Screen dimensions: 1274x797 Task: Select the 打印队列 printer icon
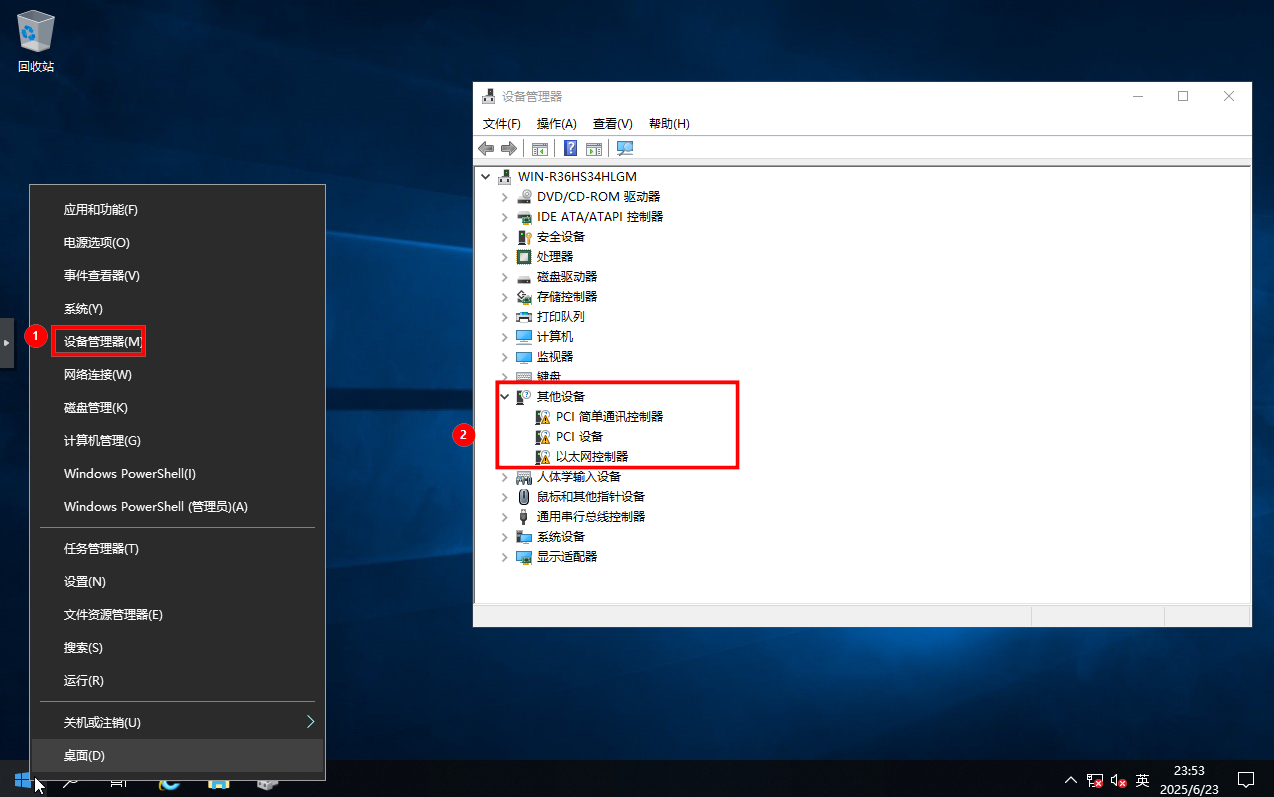click(524, 317)
